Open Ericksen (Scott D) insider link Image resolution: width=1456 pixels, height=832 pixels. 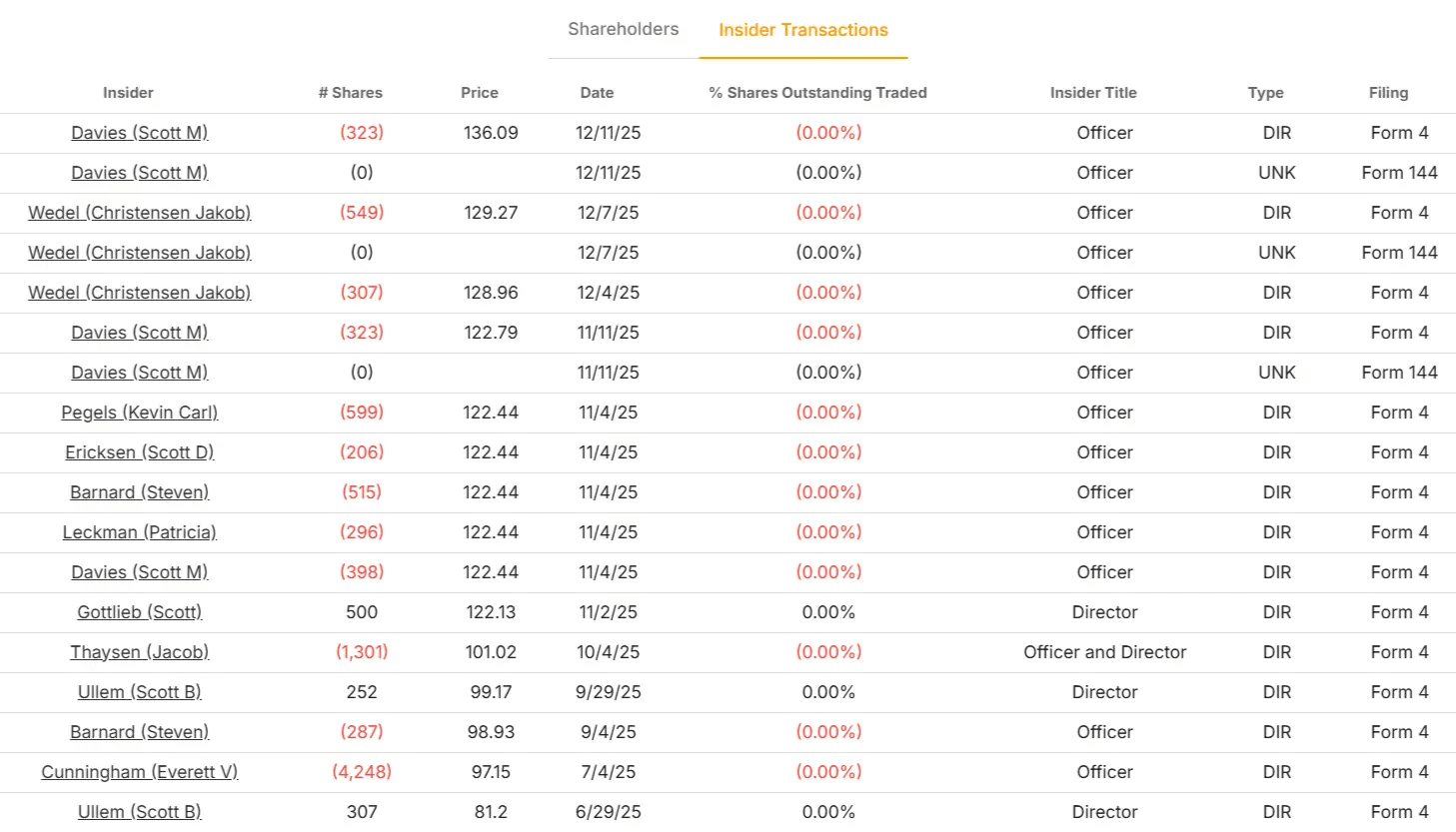(140, 452)
